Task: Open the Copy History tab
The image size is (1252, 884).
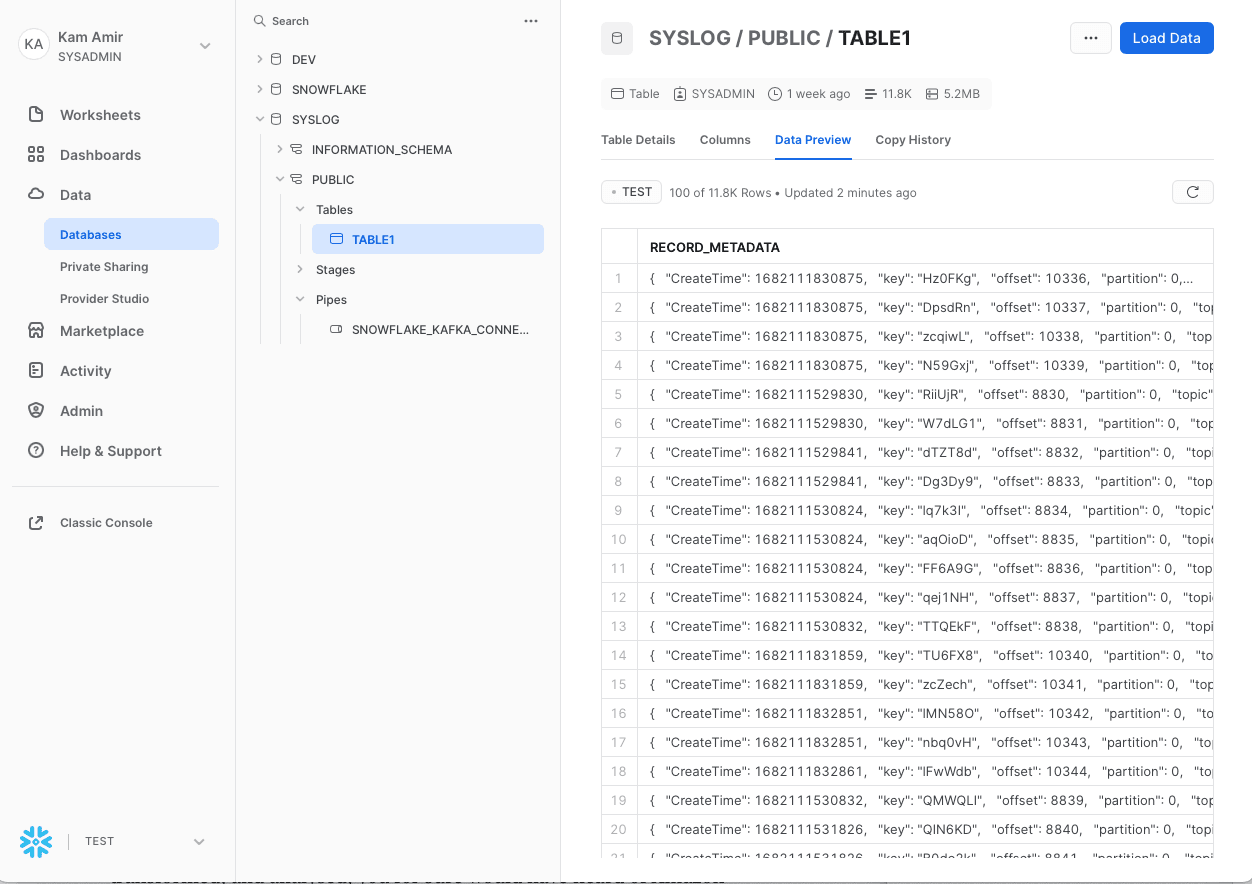Action: 913,140
